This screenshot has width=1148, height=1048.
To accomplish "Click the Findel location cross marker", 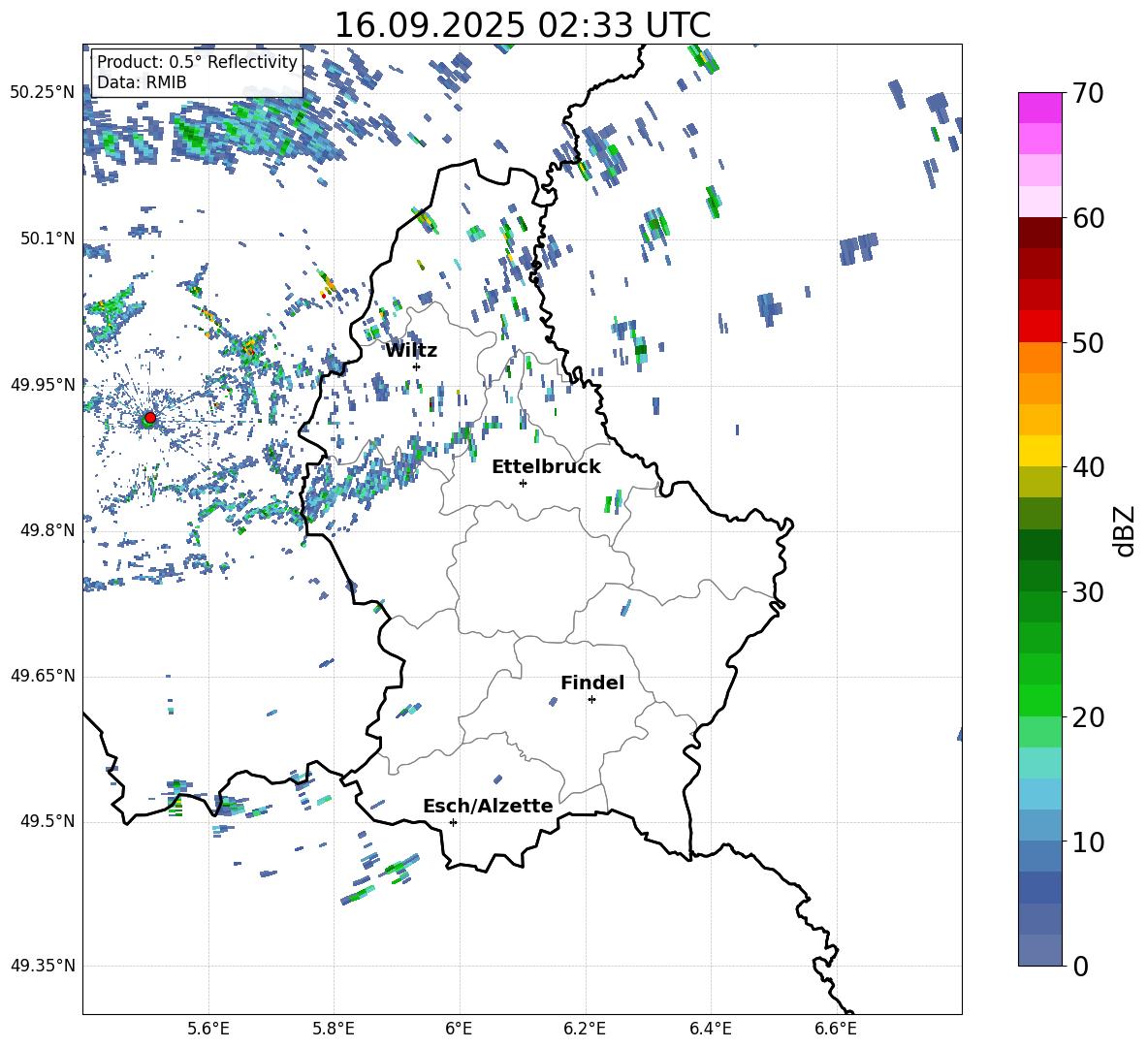I will click(591, 700).
